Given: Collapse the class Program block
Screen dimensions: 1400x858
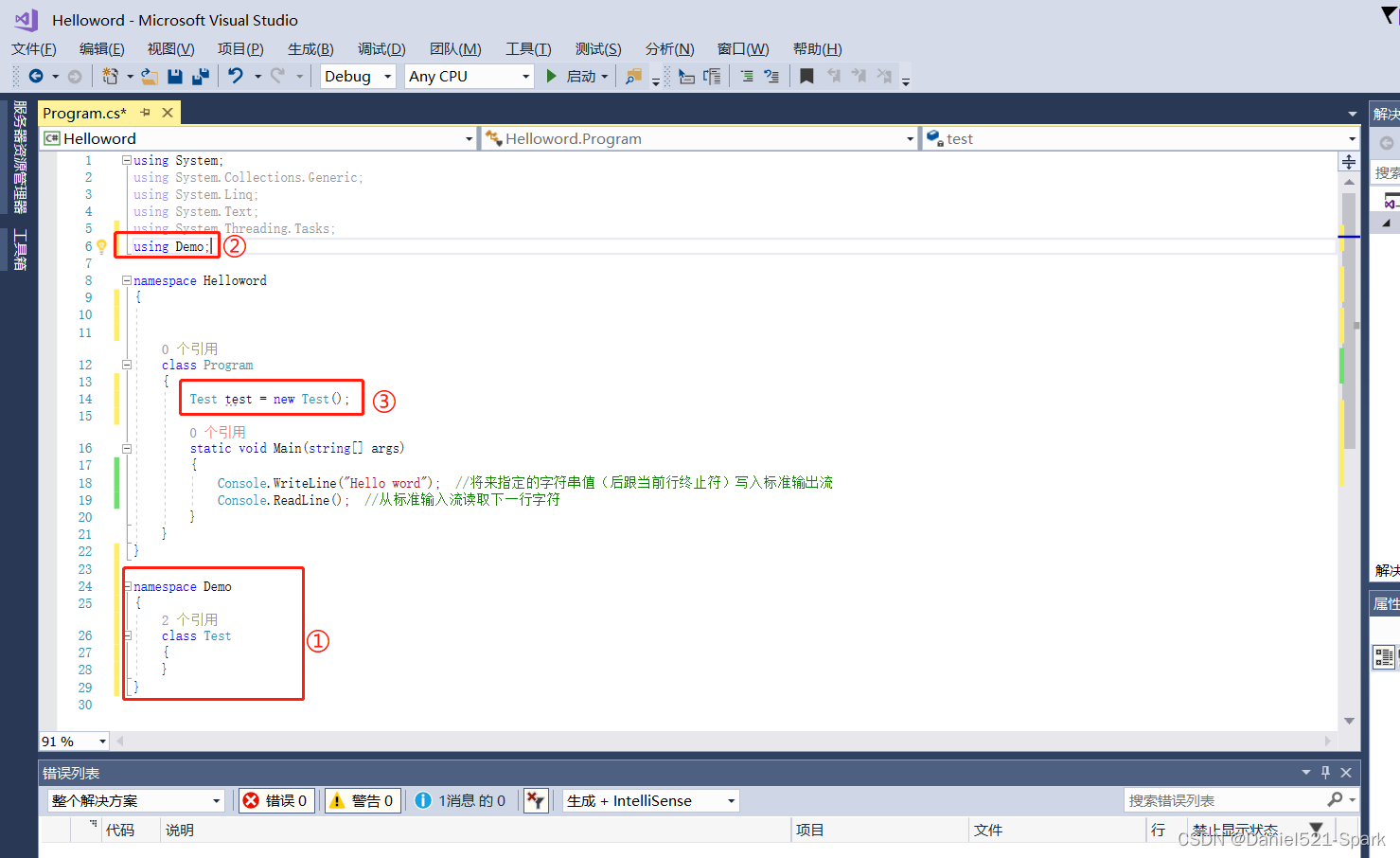Looking at the screenshot, I should pyautogui.click(x=126, y=365).
